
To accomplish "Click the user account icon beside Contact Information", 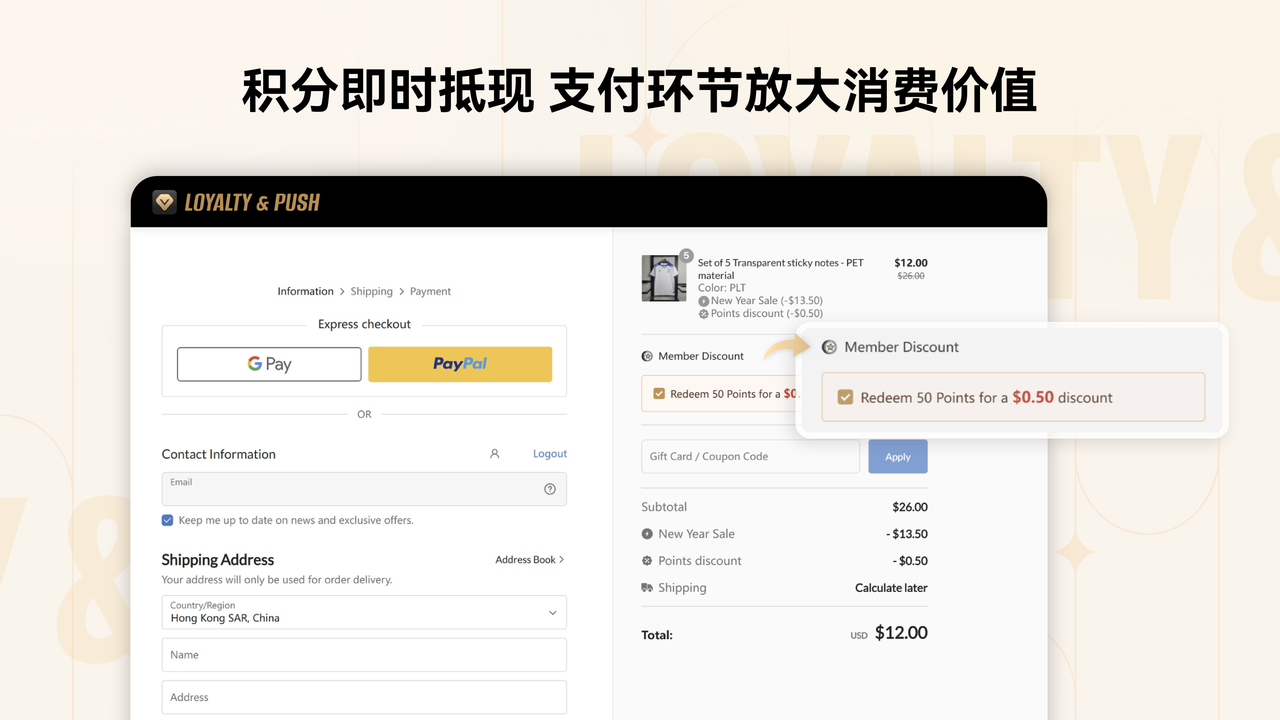I will coord(495,453).
